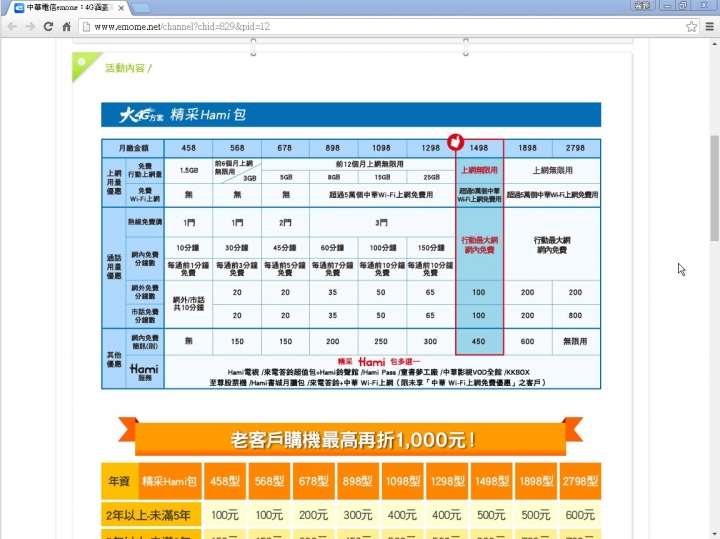
Task: Close the 中華電信emome tab
Action: 121,8
